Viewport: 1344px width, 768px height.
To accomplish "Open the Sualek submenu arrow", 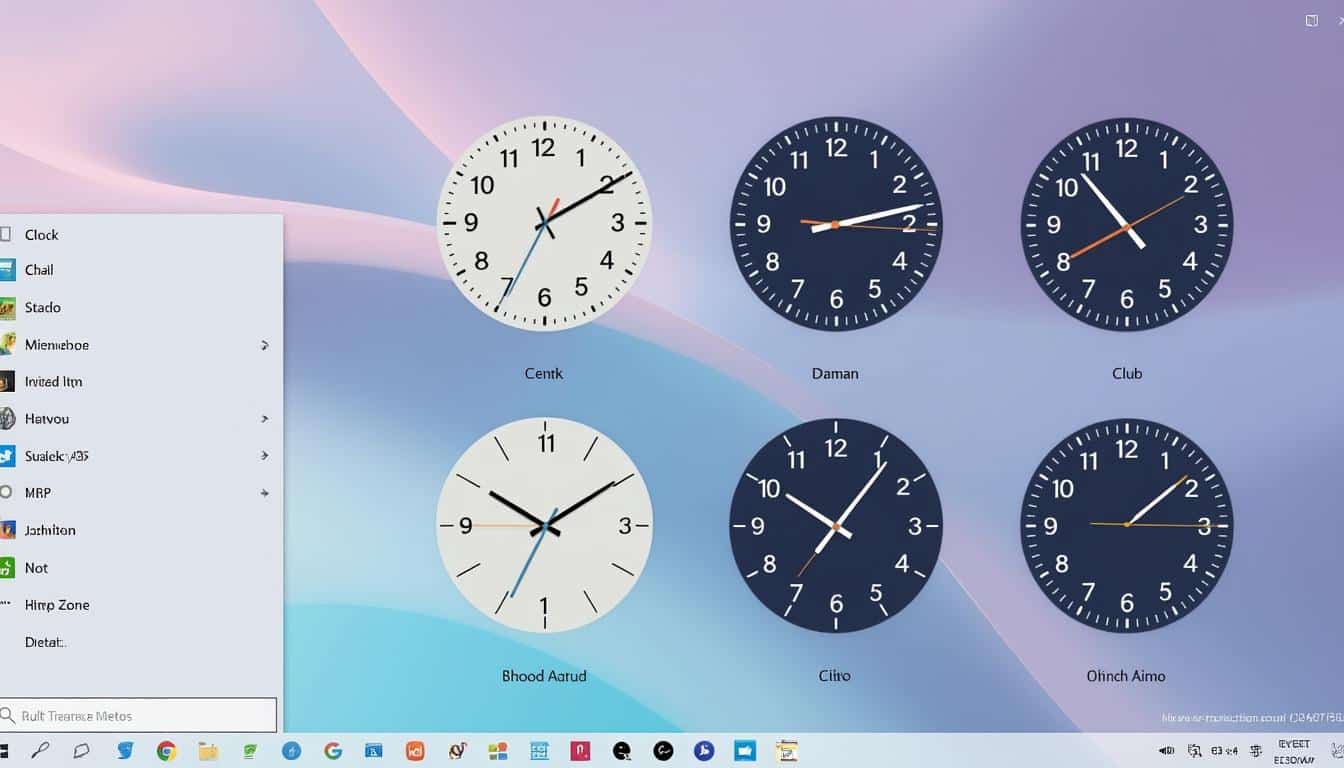I will coord(265,455).
